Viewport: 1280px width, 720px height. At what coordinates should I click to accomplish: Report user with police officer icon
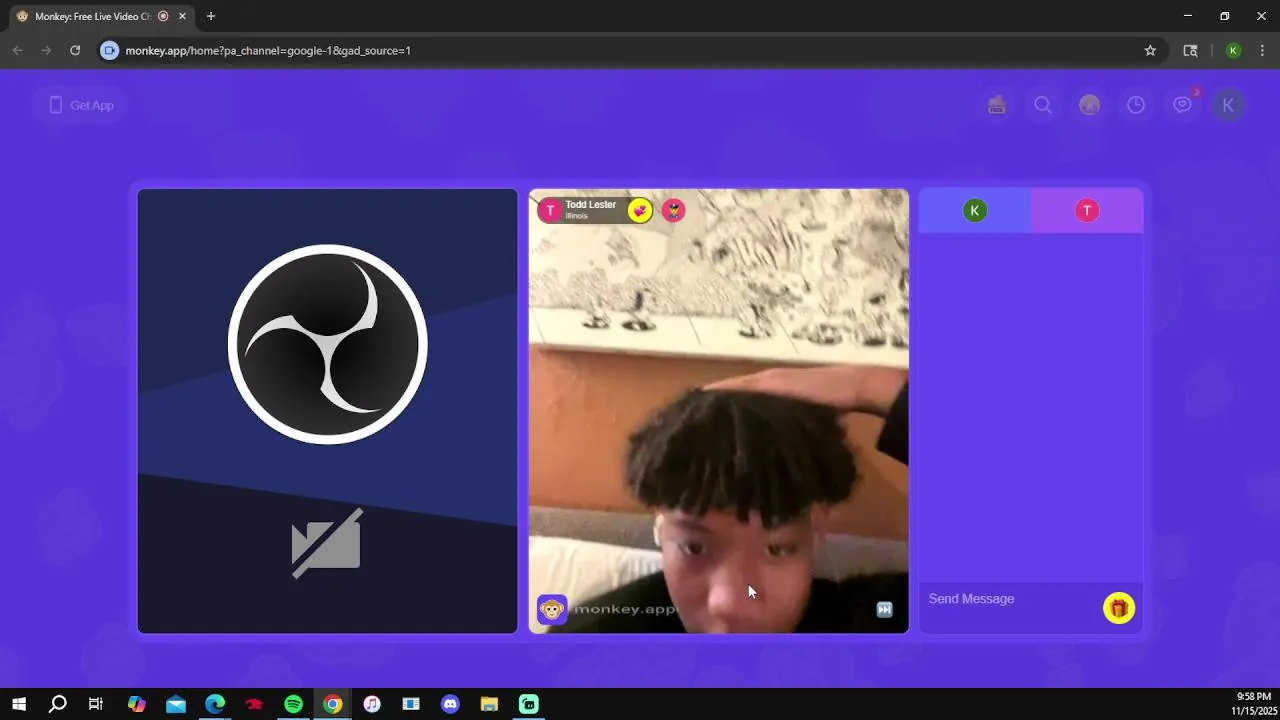point(674,210)
